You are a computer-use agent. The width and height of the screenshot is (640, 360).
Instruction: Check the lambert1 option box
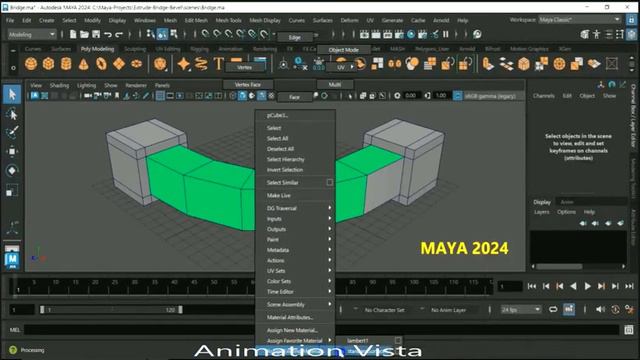398,340
